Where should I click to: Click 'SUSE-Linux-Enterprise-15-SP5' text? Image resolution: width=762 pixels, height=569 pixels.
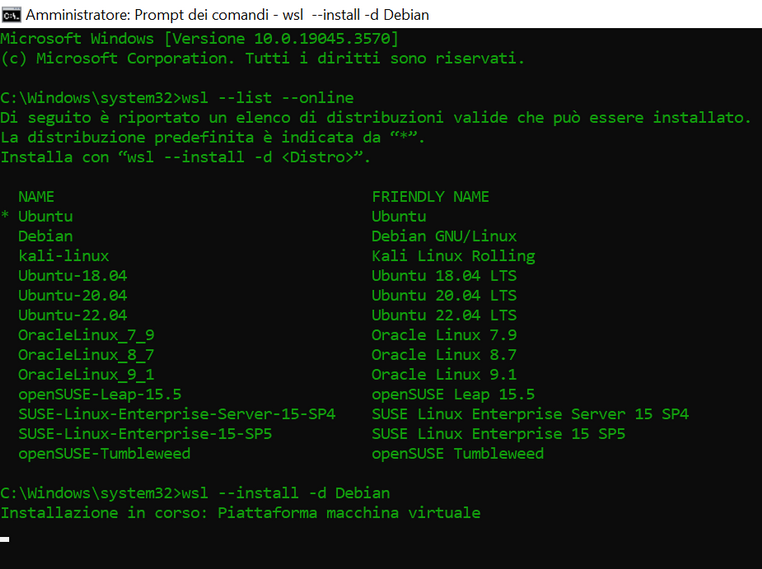145,434
